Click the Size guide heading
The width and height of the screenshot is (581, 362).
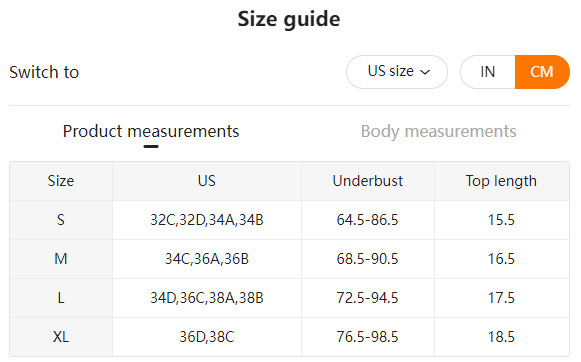tap(289, 19)
